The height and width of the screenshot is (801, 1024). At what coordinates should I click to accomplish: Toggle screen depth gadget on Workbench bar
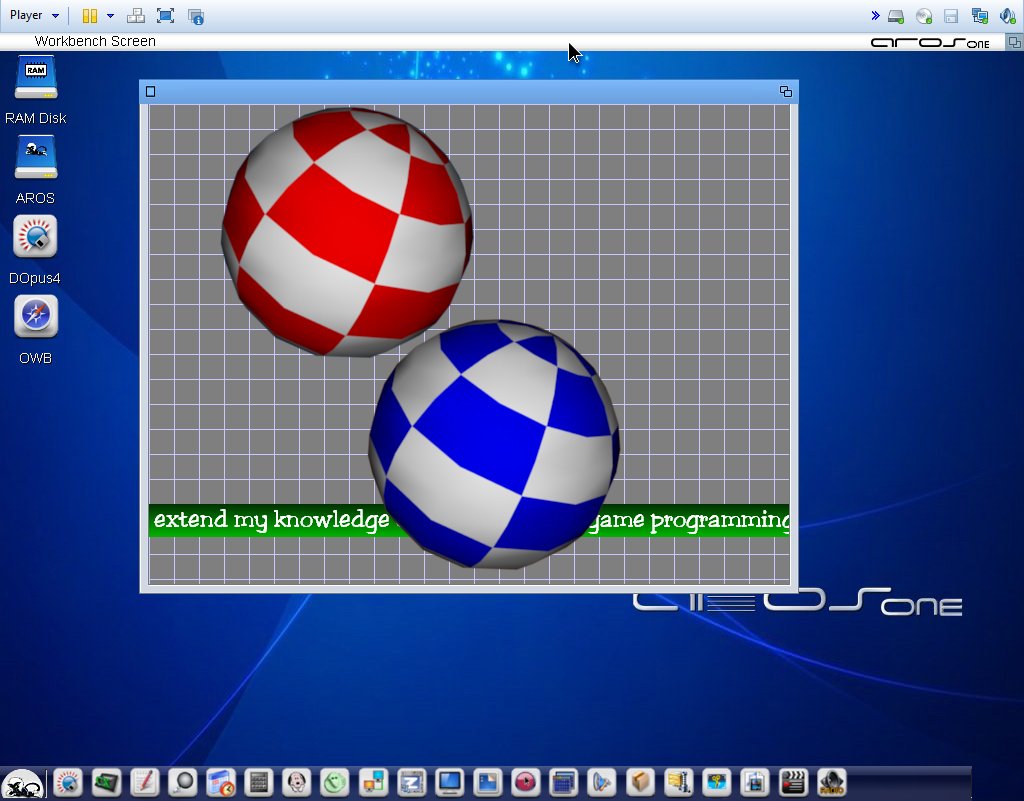coord(1014,42)
